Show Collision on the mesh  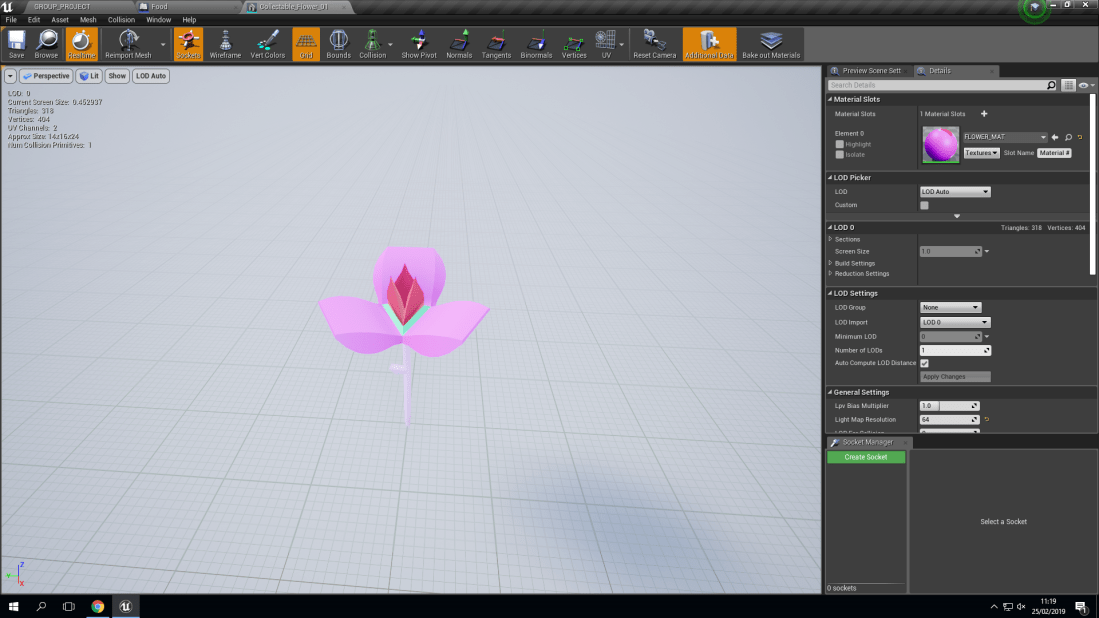click(373, 43)
